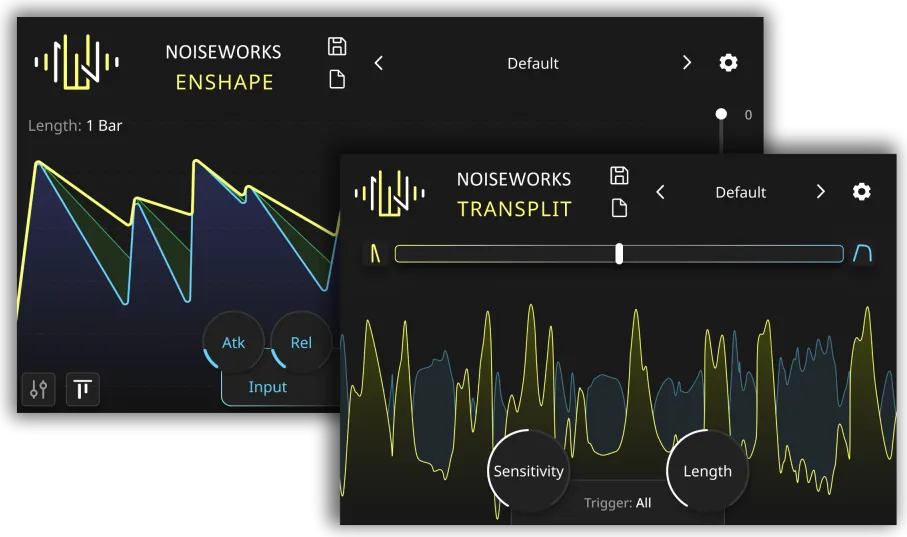Click the Transplit balance slider handle
Screen dimensions: 907x537
point(619,253)
